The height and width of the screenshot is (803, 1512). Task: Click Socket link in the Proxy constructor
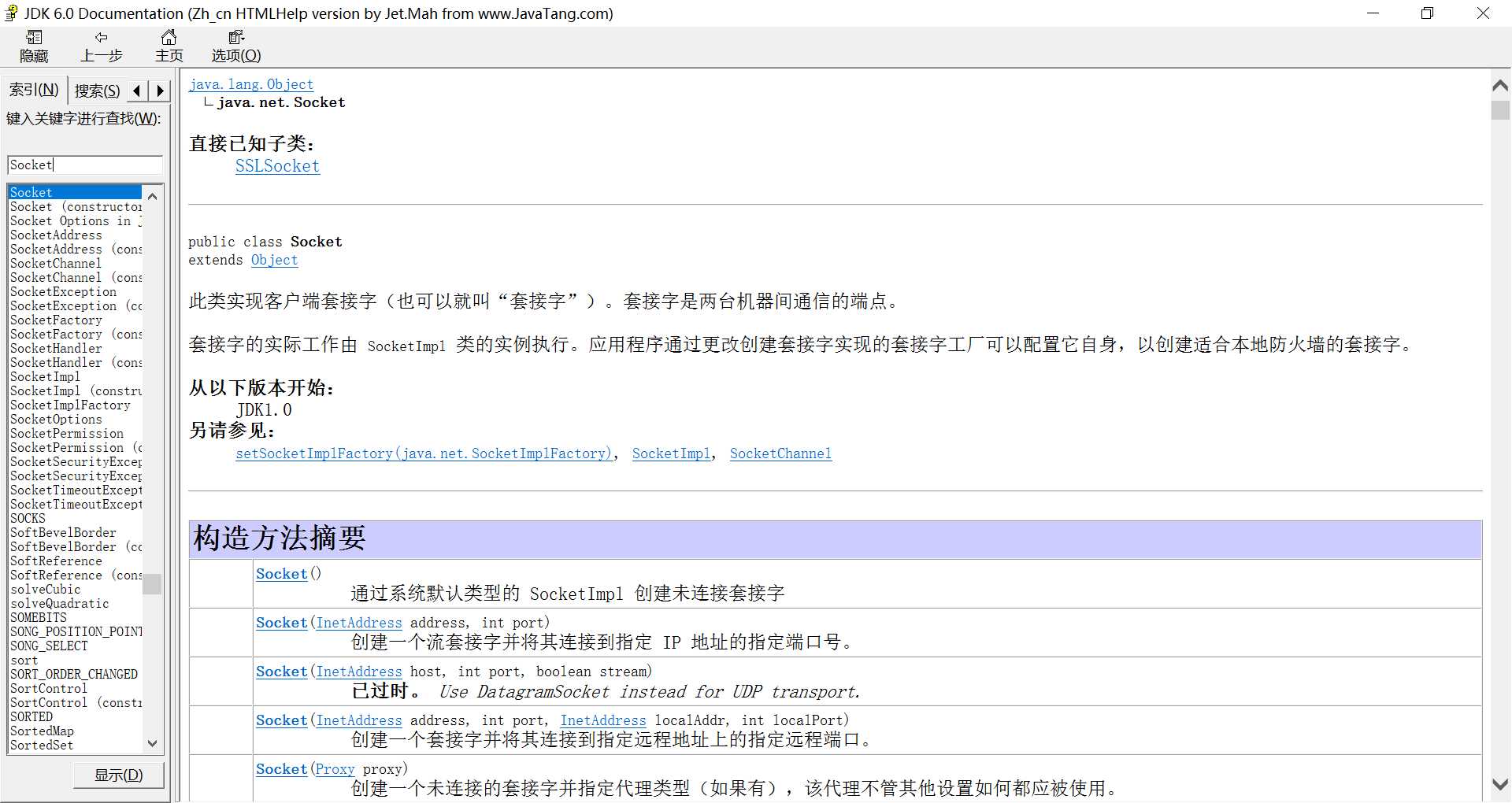281,769
